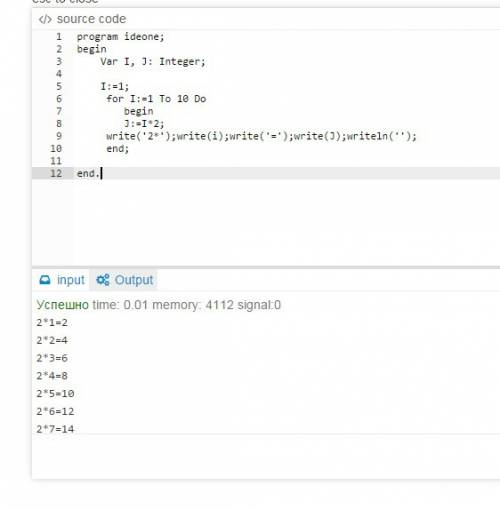Screen dimensions: 500x509
Task: Click the source code brackets icon
Action: [45, 19]
